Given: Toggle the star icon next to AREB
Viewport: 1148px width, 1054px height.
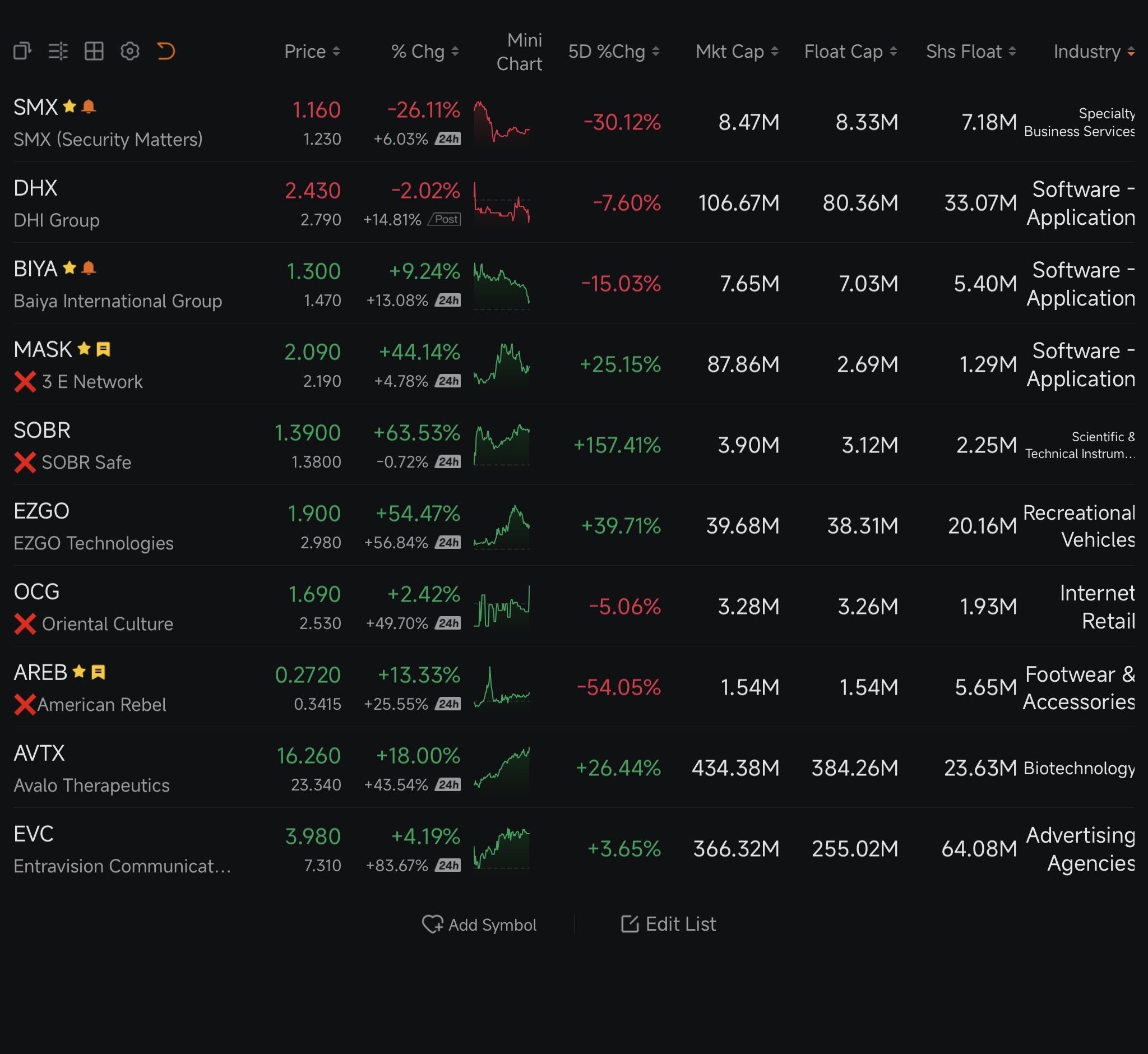Looking at the screenshot, I should 79,671.
